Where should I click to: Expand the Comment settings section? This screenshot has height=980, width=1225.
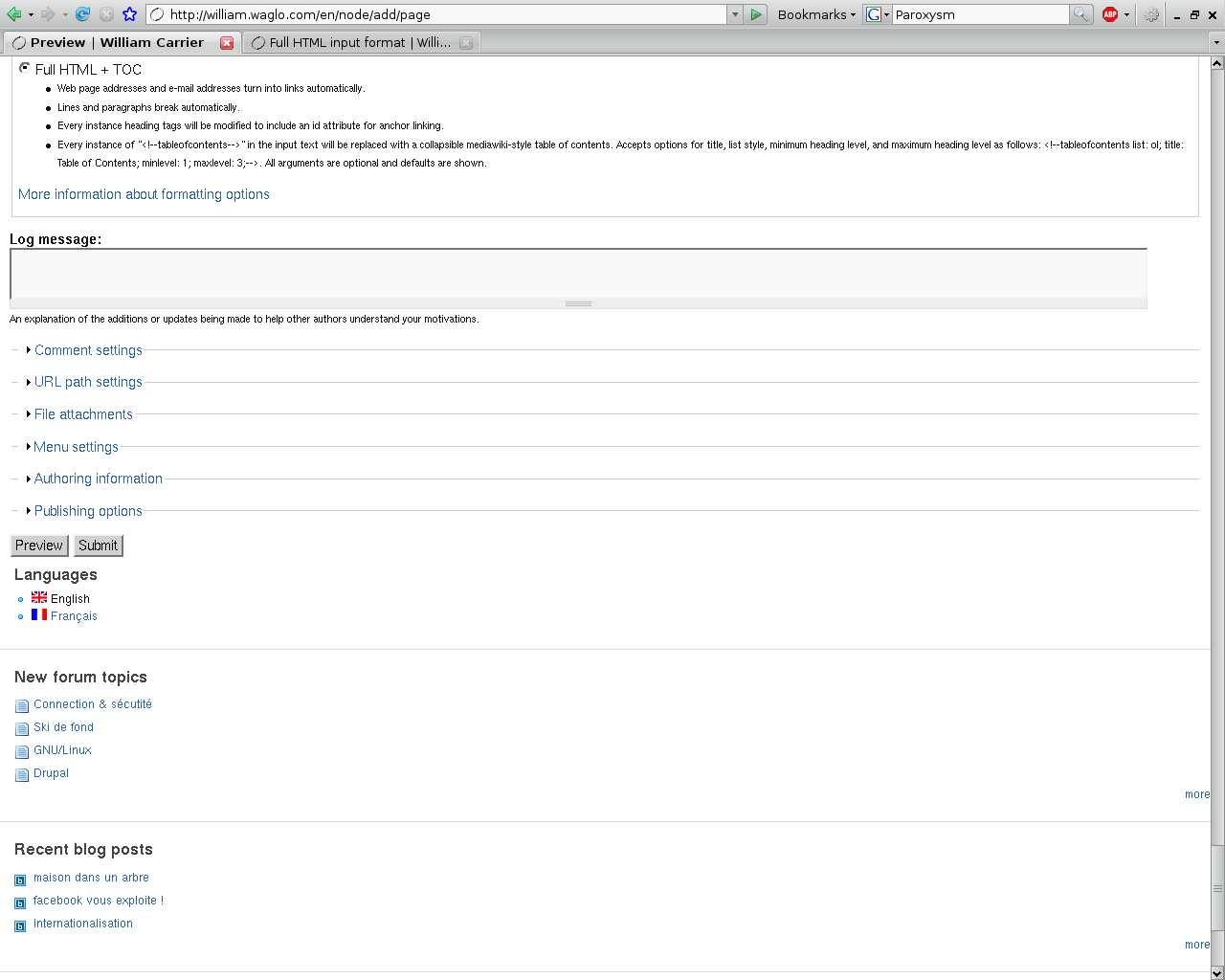[88, 350]
